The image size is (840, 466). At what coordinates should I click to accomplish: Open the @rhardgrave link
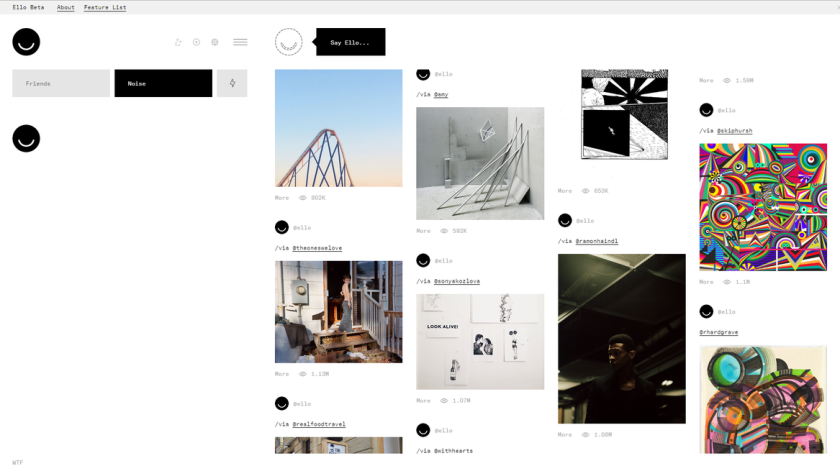719,332
